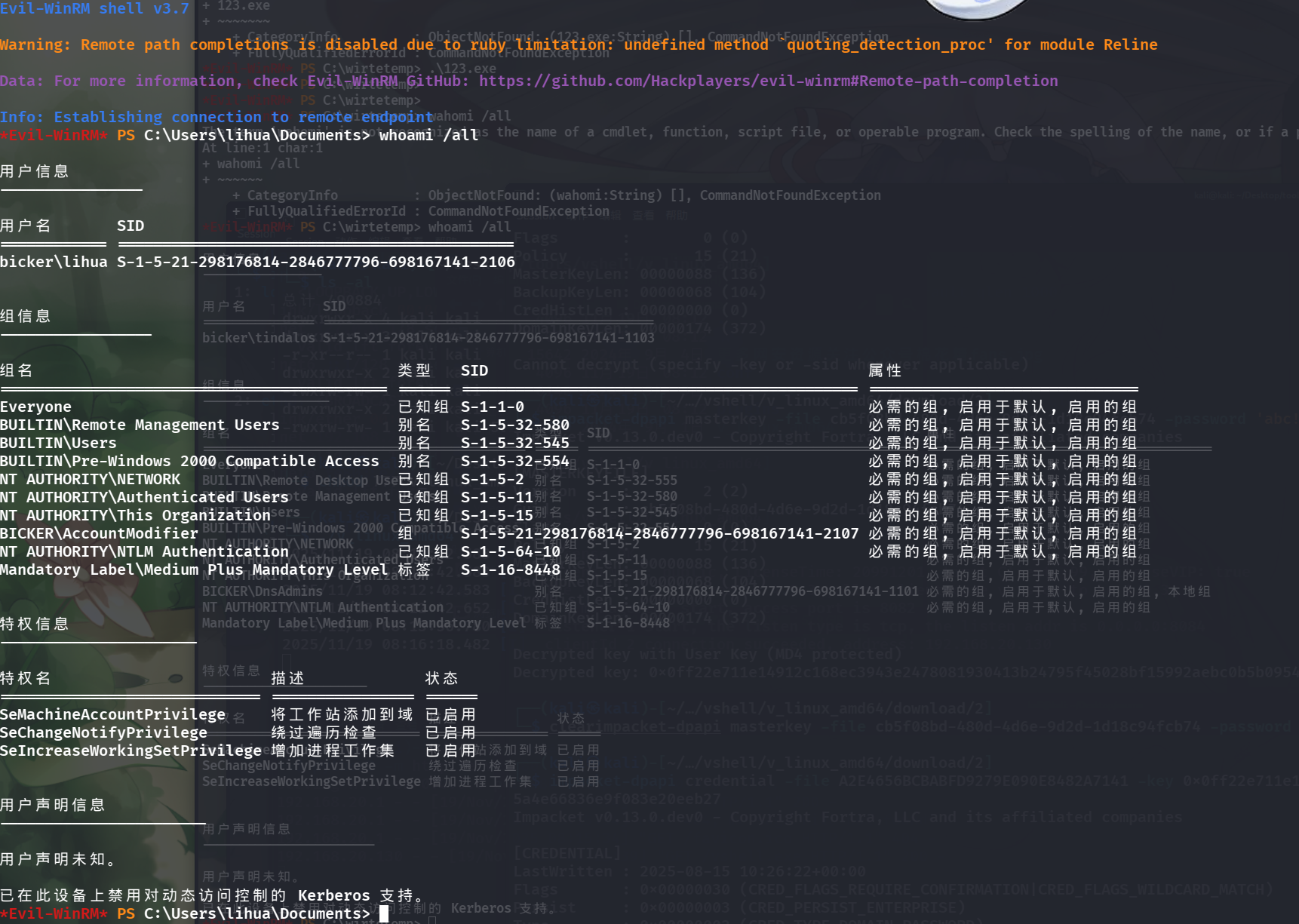Click the '状态' column header in privileges table
This screenshot has height=924, width=1299.
tap(442, 678)
